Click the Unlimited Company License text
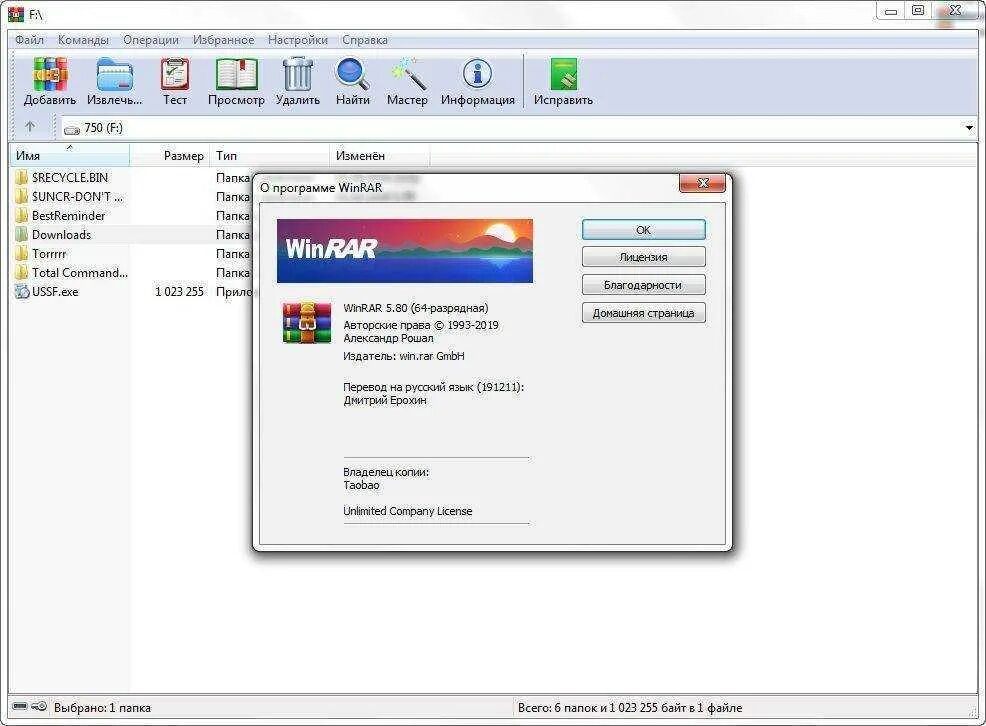Viewport: 986px width, 726px height. tap(407, 511)
